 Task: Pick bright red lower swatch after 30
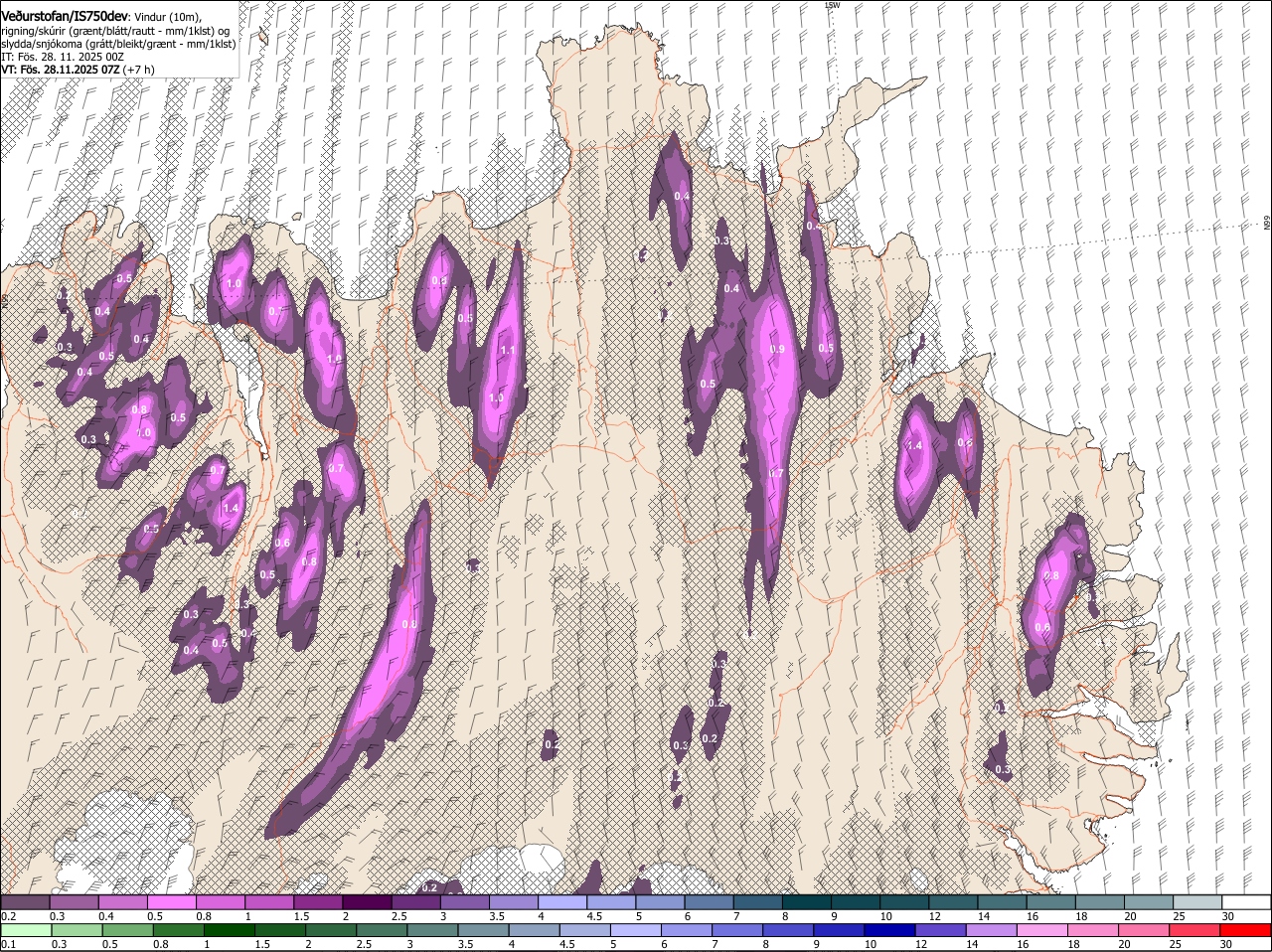tap(1245, 930)
